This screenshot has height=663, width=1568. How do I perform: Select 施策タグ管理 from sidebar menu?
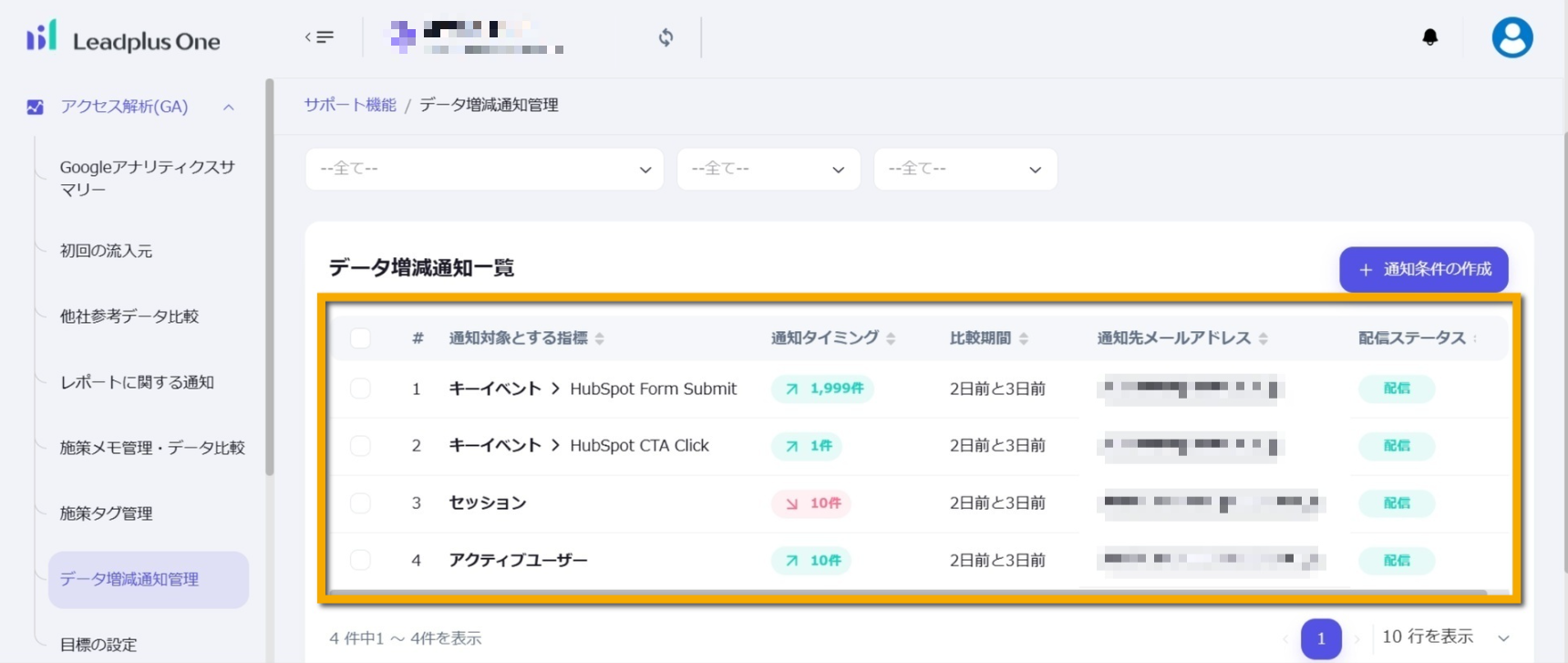106,513
